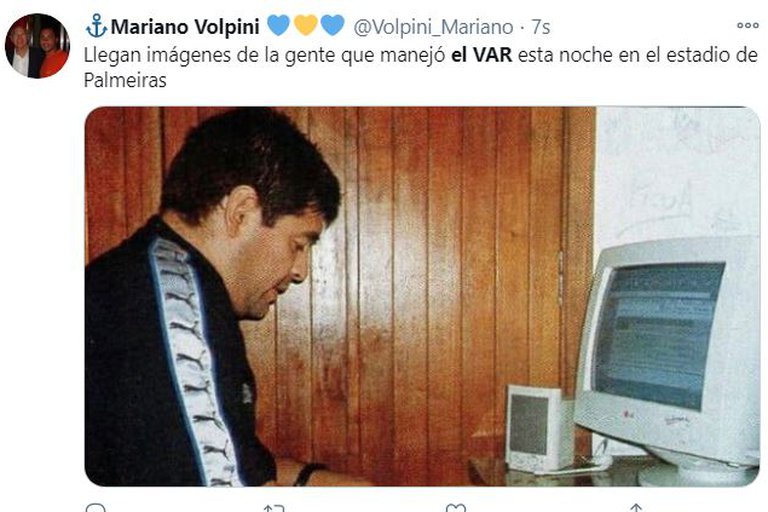Viewport: 768px width, 512px height.
Task: Click the last blue heart emoji
Action: pyautogui.click(x=333, y=25)
